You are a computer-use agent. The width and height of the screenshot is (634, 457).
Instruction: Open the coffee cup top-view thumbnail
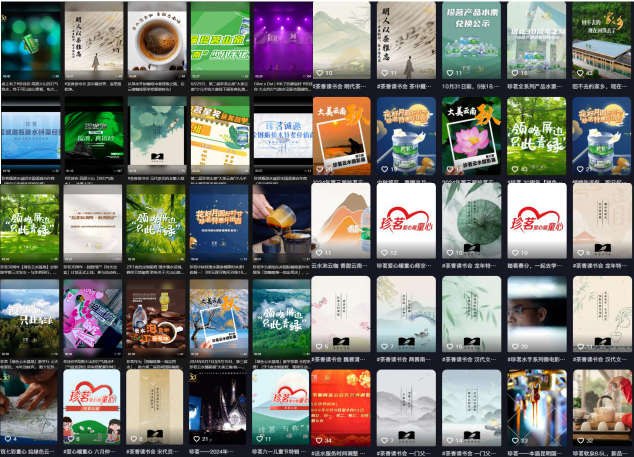pyautogui.click(x=157, y=41)
